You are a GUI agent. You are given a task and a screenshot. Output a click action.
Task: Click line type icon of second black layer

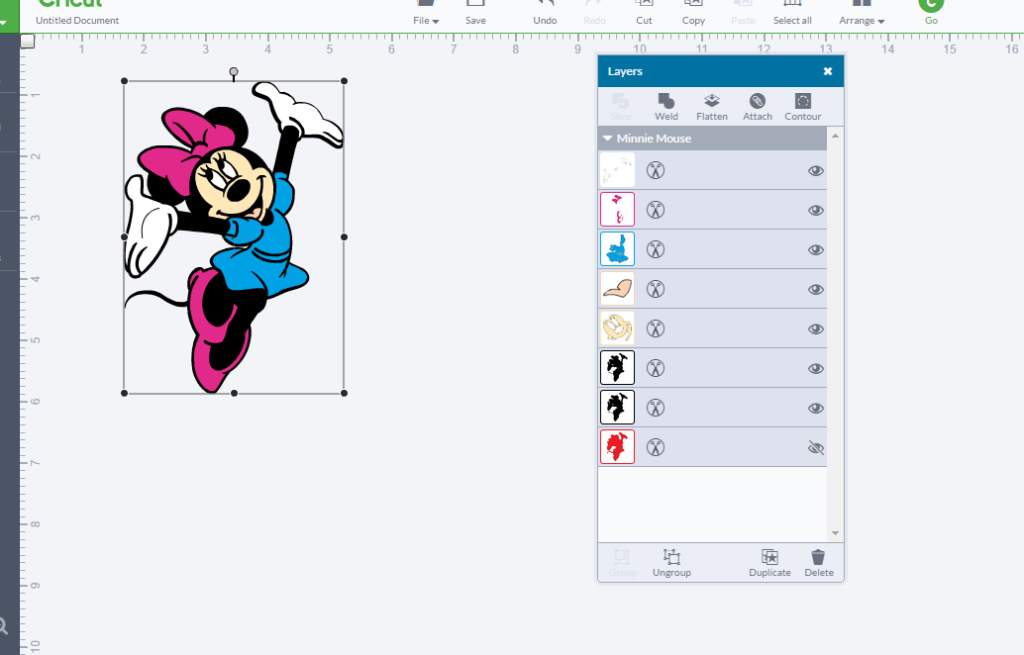pos(656,407)
